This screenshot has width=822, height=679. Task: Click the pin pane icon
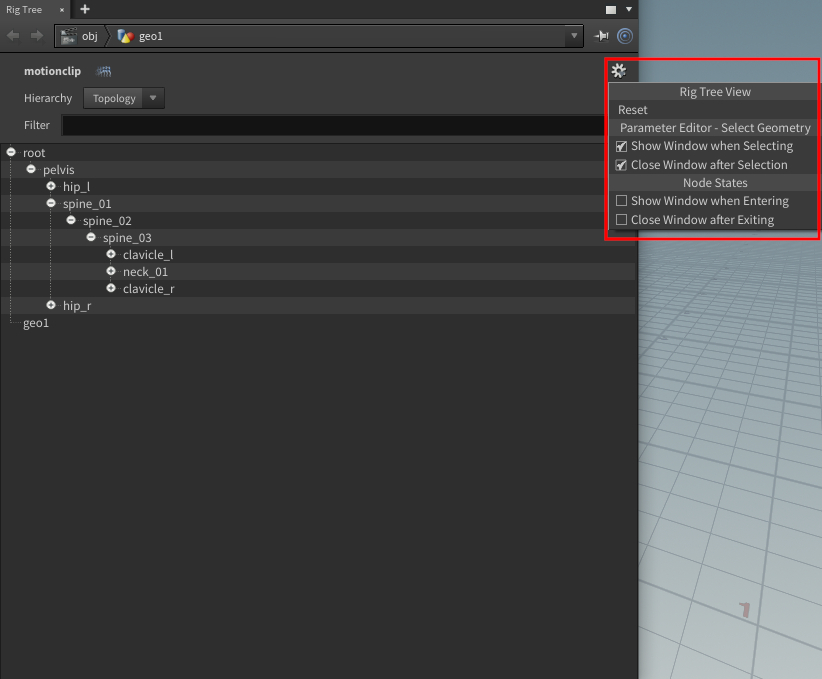(x=601, y=36)
